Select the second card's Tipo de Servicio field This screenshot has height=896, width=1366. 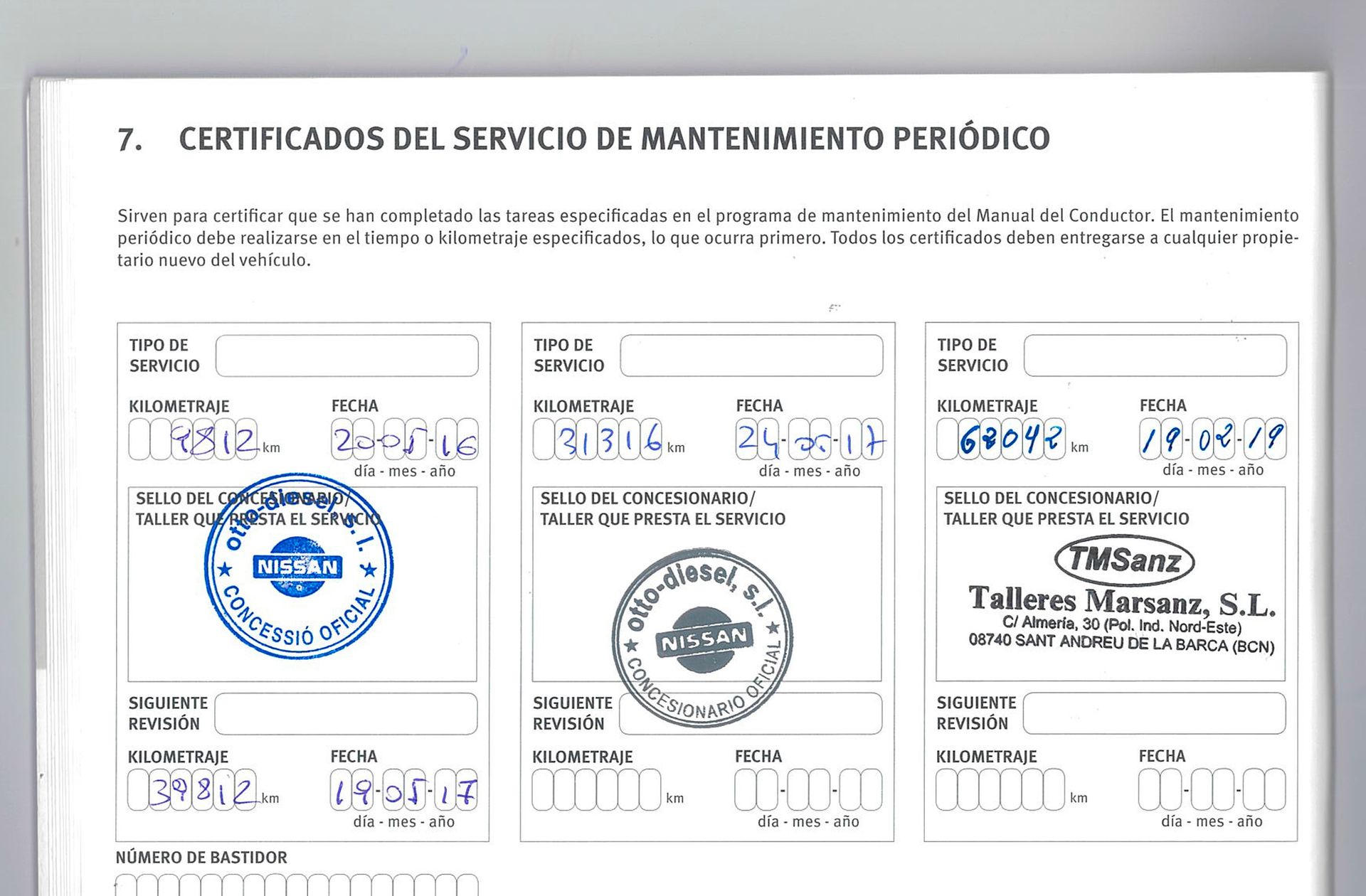click(x=751, y=356)
